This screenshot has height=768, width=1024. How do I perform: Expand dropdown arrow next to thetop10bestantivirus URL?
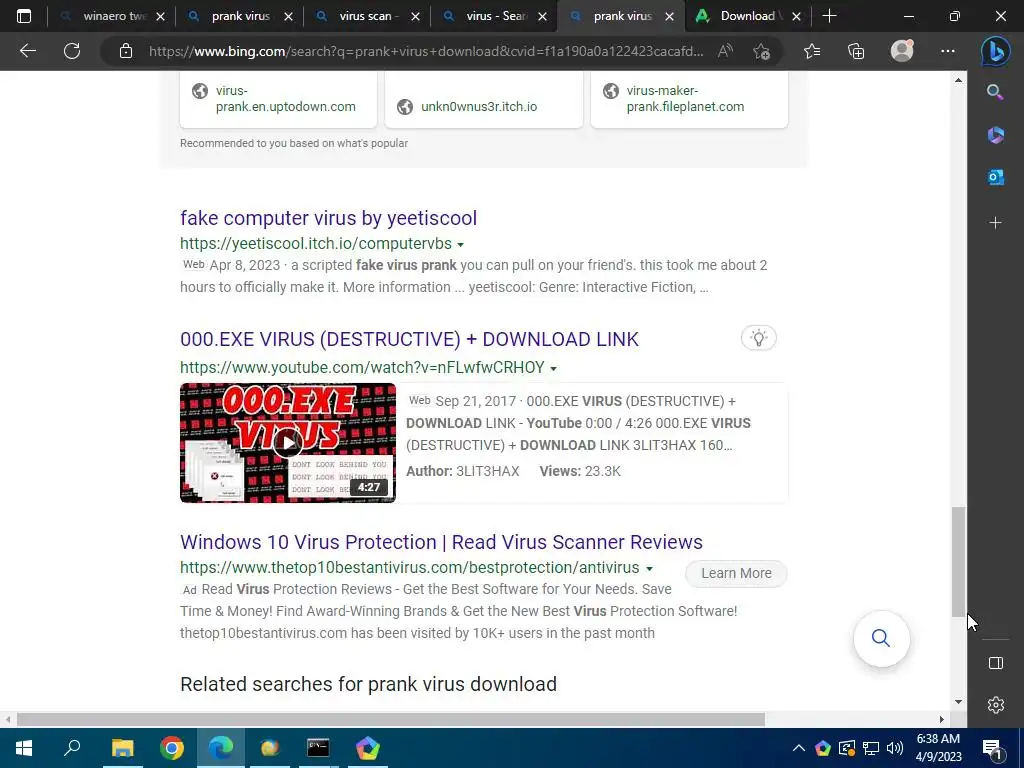(x=649, y=569)
